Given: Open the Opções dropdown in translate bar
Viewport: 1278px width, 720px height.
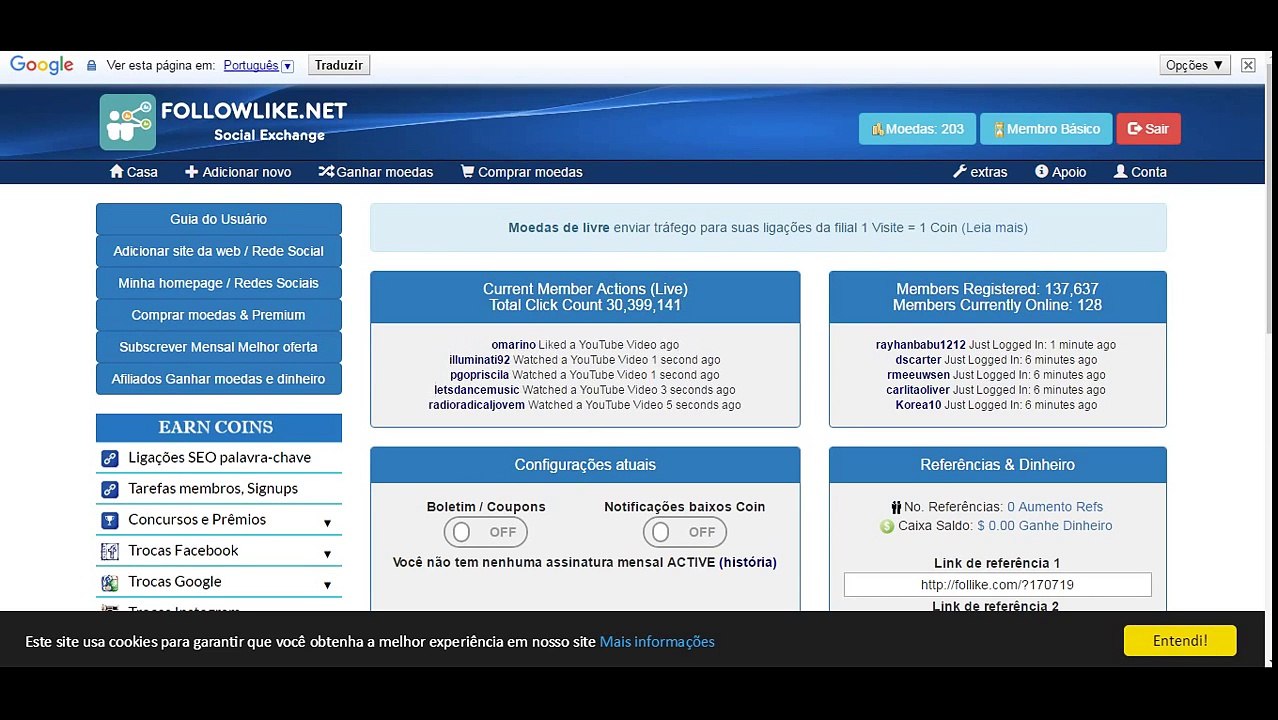Looking at the screenshot, I should pos(1195,65).
